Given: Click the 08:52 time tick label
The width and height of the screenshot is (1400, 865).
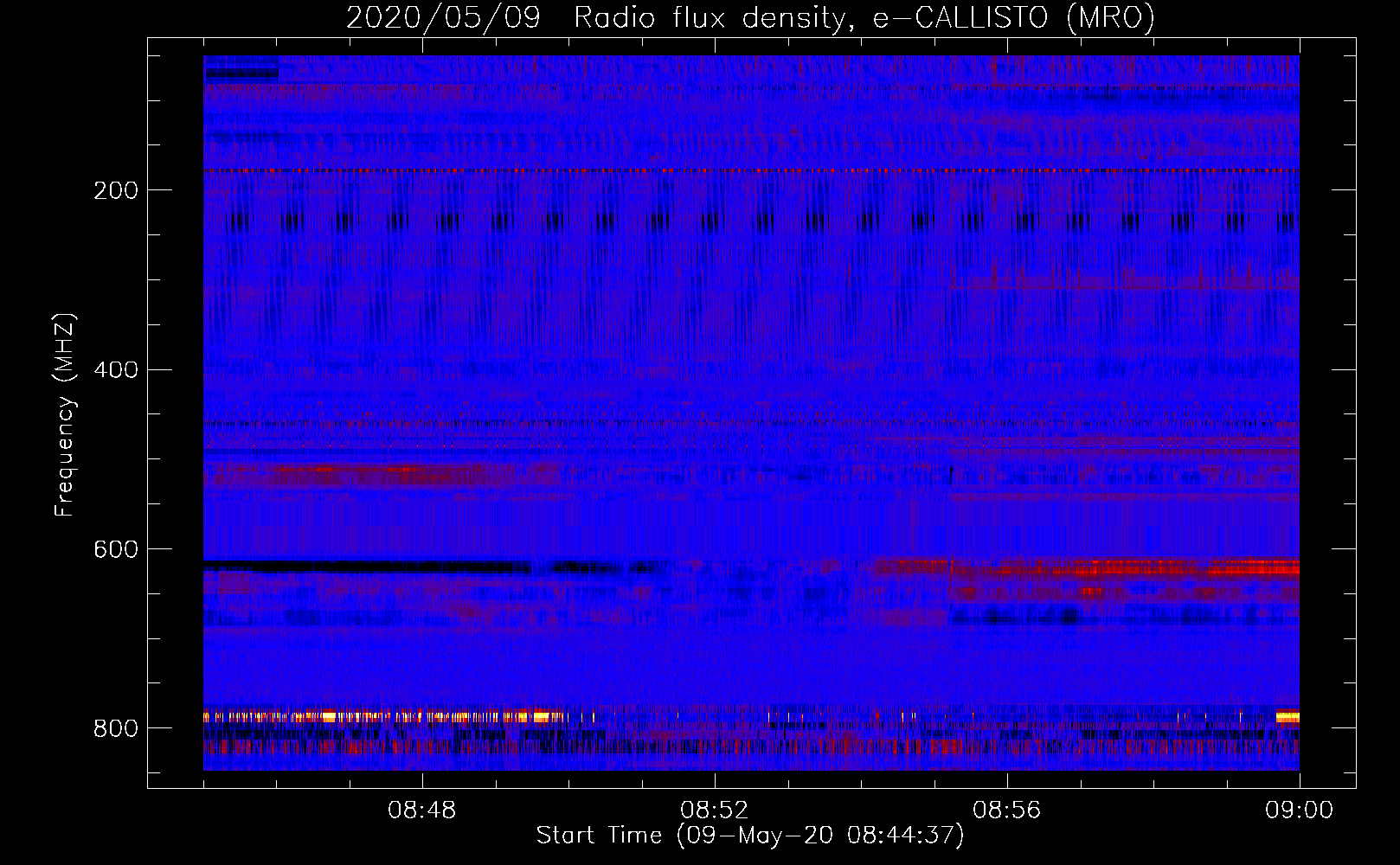Looking at the screenshot, I should 715,811.
